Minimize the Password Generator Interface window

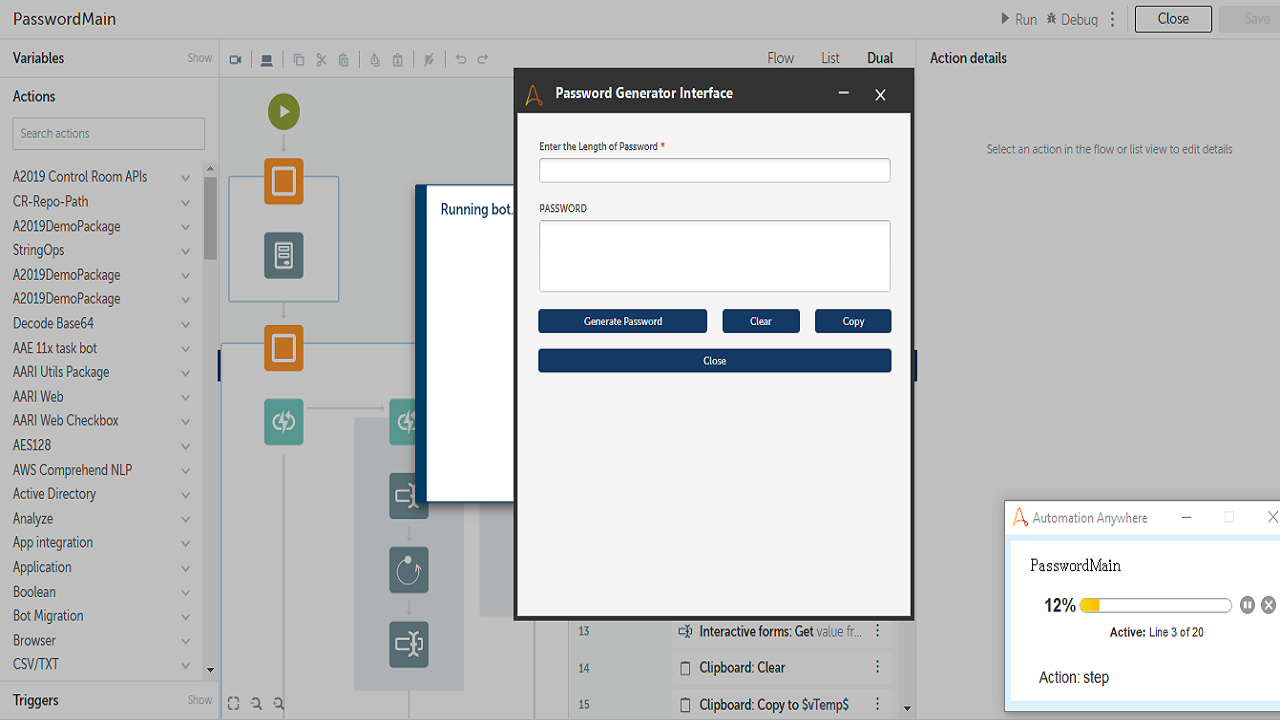tap(844, 93)
